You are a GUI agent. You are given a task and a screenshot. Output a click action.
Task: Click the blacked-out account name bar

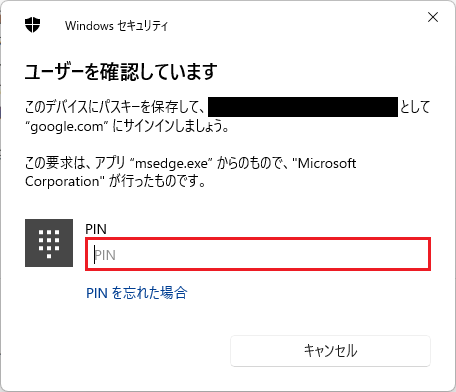tap(303, 107)
